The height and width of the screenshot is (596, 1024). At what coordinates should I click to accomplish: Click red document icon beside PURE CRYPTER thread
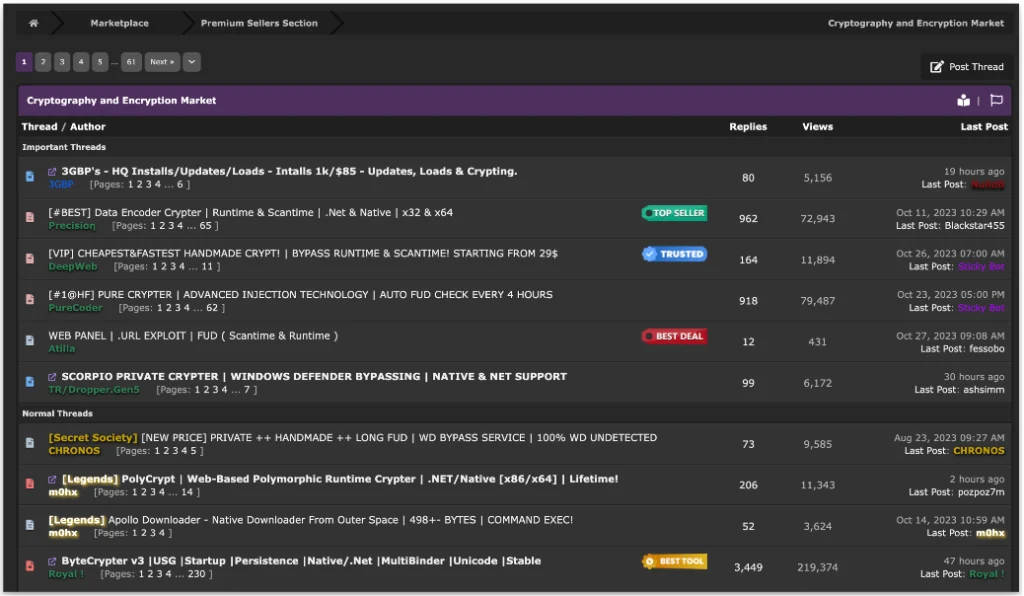(x=30, y=300)
